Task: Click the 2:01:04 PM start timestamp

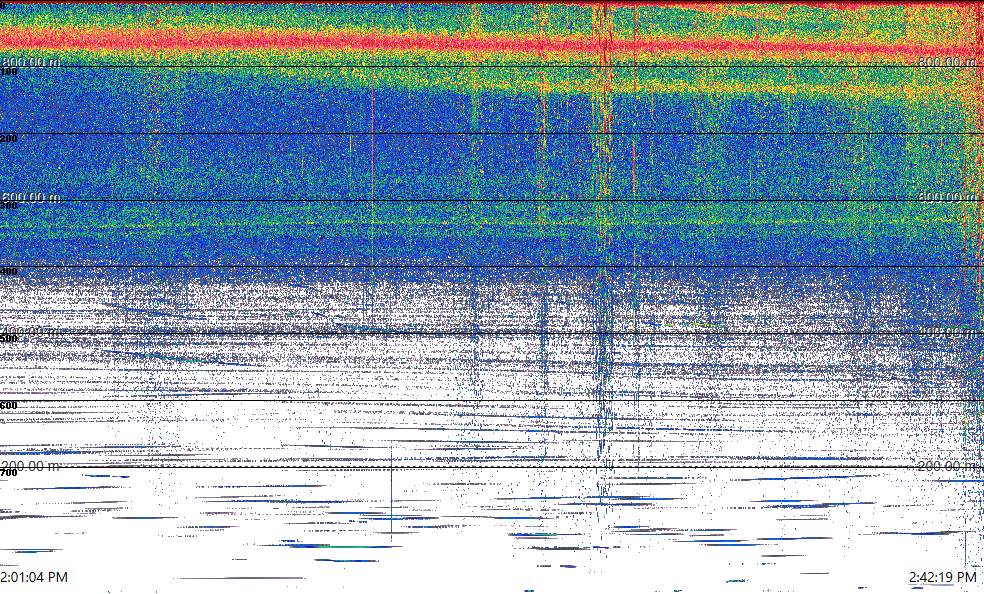Action: click(x=34, y=577)
